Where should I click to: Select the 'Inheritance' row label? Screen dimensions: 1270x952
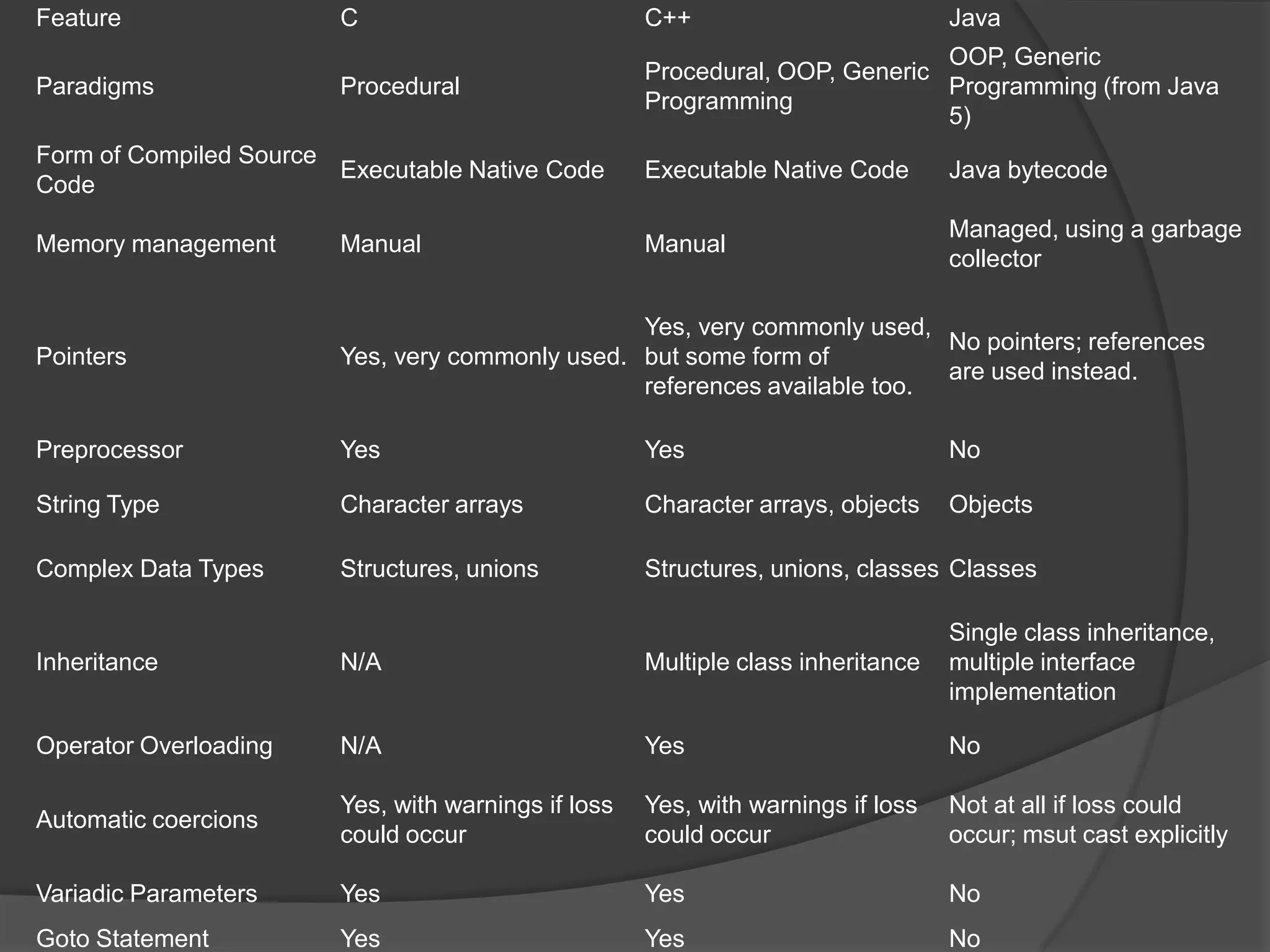(97, 662)
